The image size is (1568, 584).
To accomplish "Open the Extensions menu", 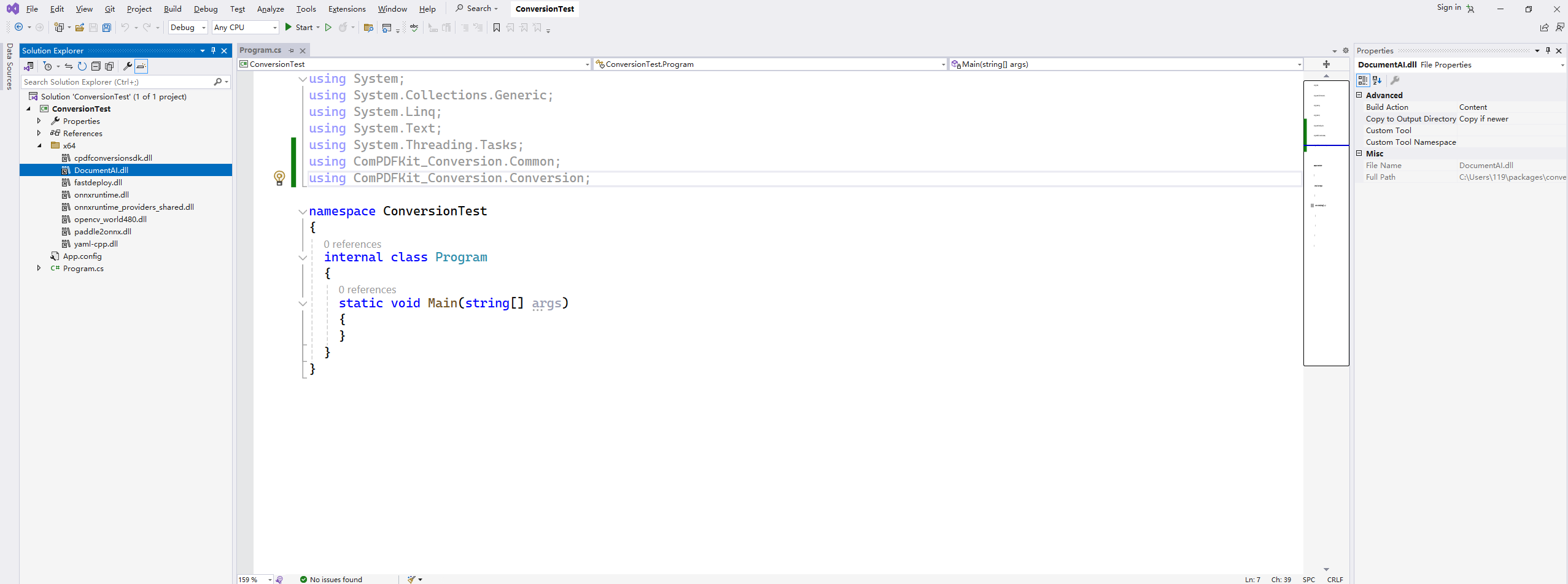I will point(346,9).
